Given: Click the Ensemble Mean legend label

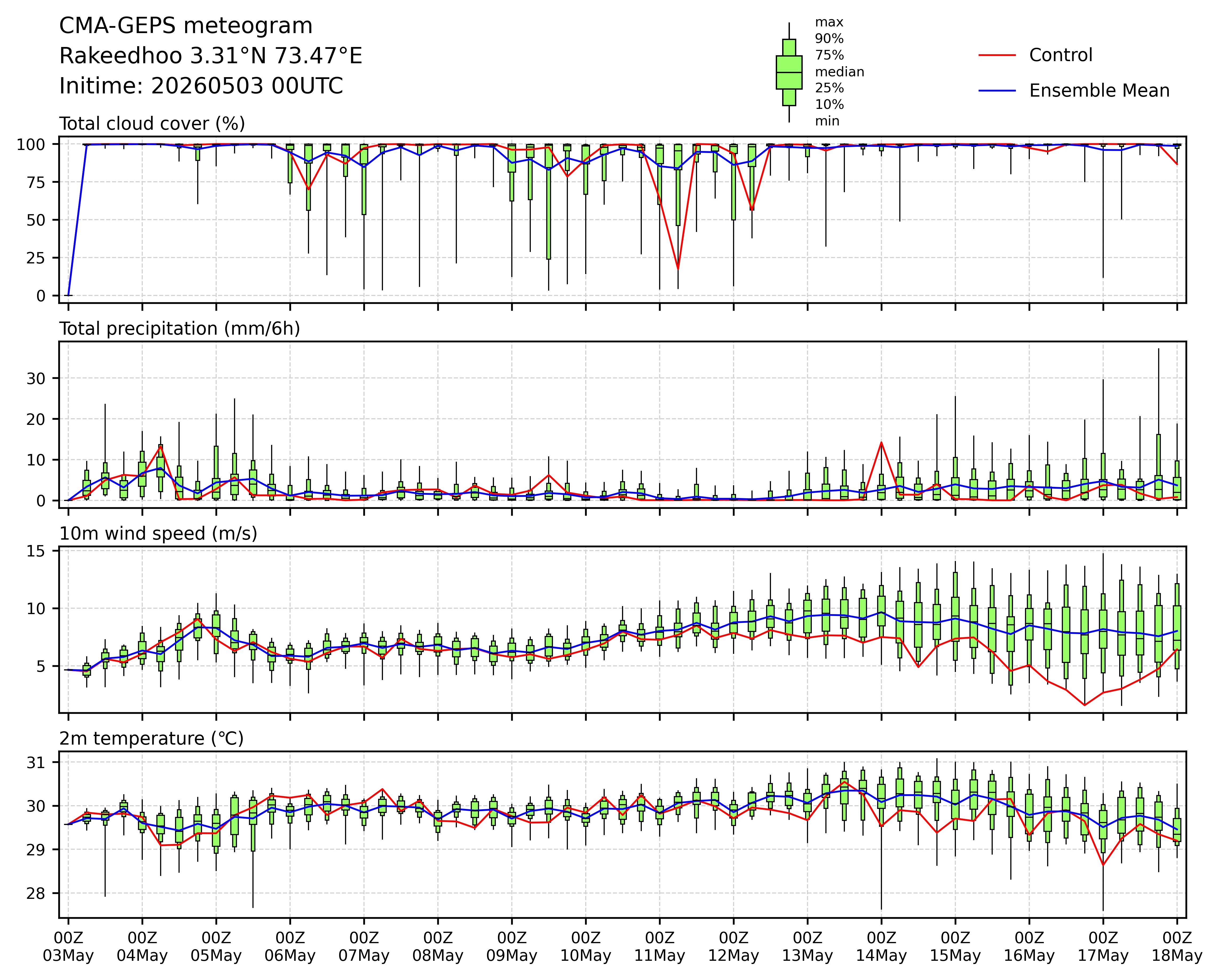Looking at the screenshot, I should pos(1099,90).
